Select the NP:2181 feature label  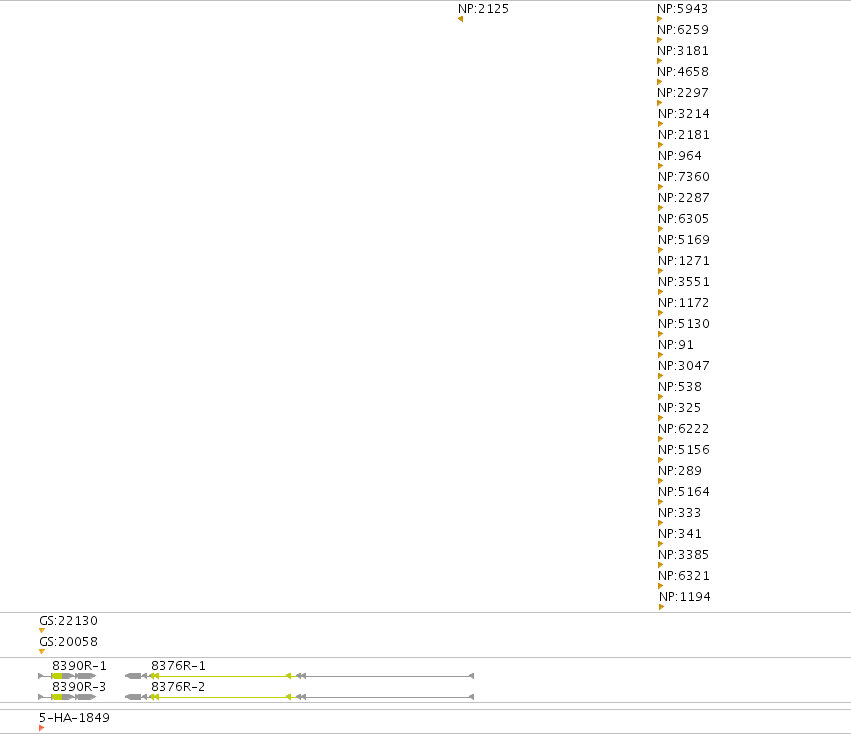click(684, 135)
